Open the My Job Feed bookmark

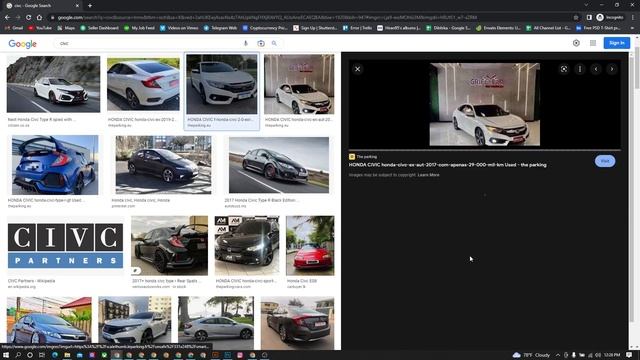(139, 28)
